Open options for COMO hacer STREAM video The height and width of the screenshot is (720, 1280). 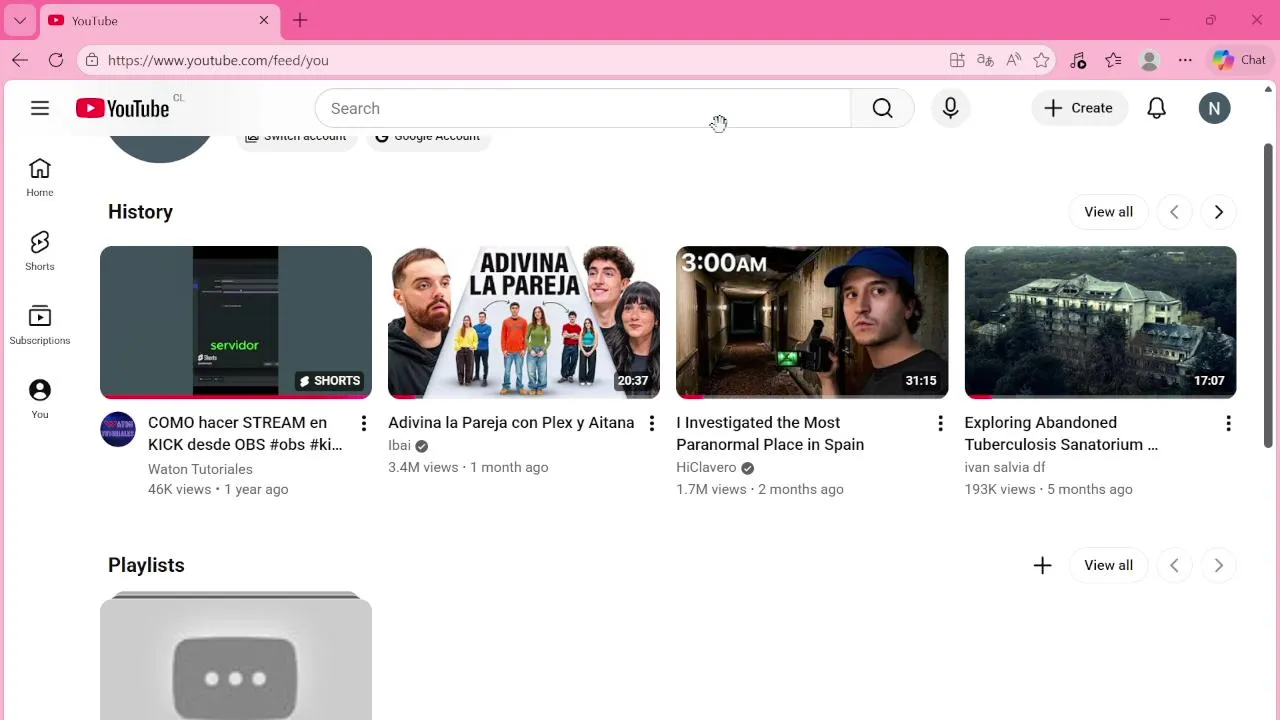364,424
